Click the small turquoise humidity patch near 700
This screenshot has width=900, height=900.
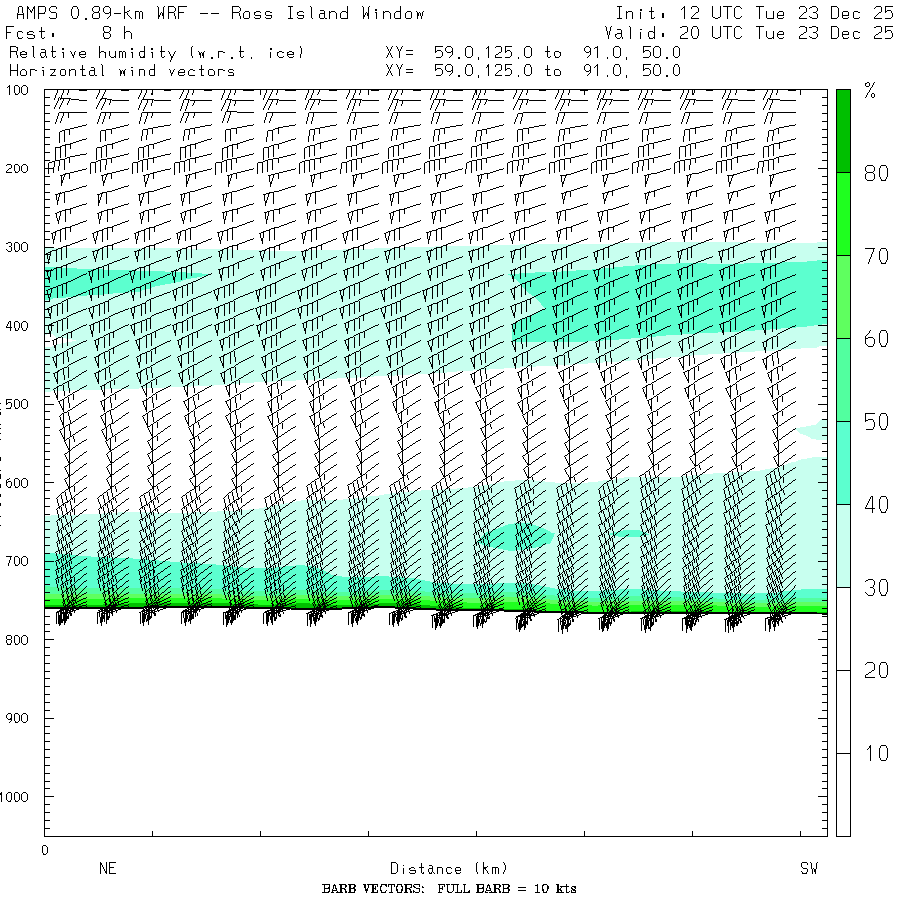[516, 537]
